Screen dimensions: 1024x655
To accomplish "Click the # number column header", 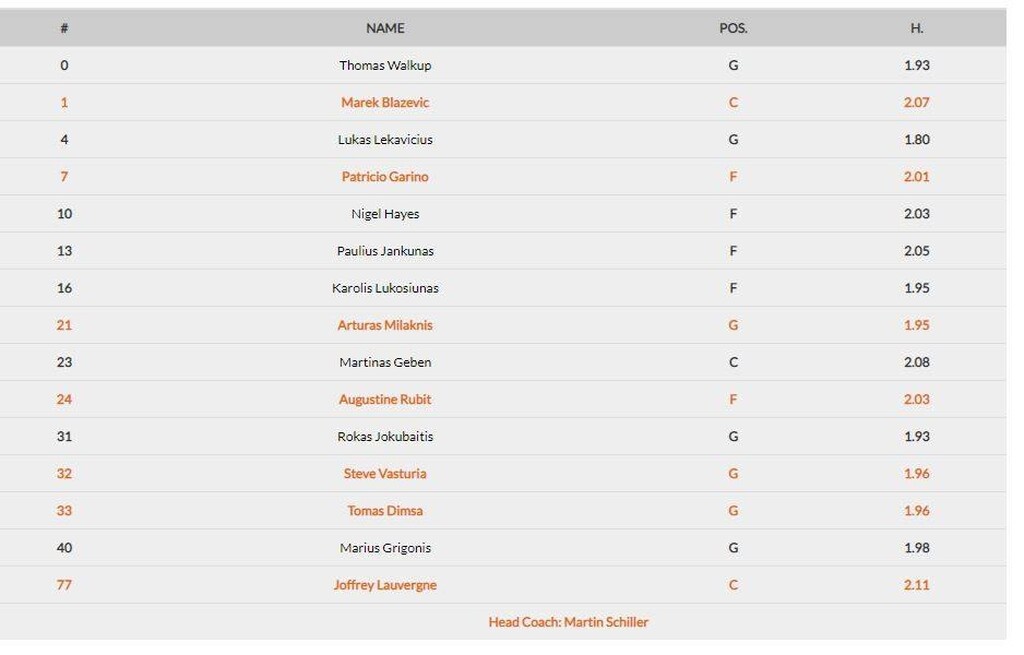I will tap(64, 28).
